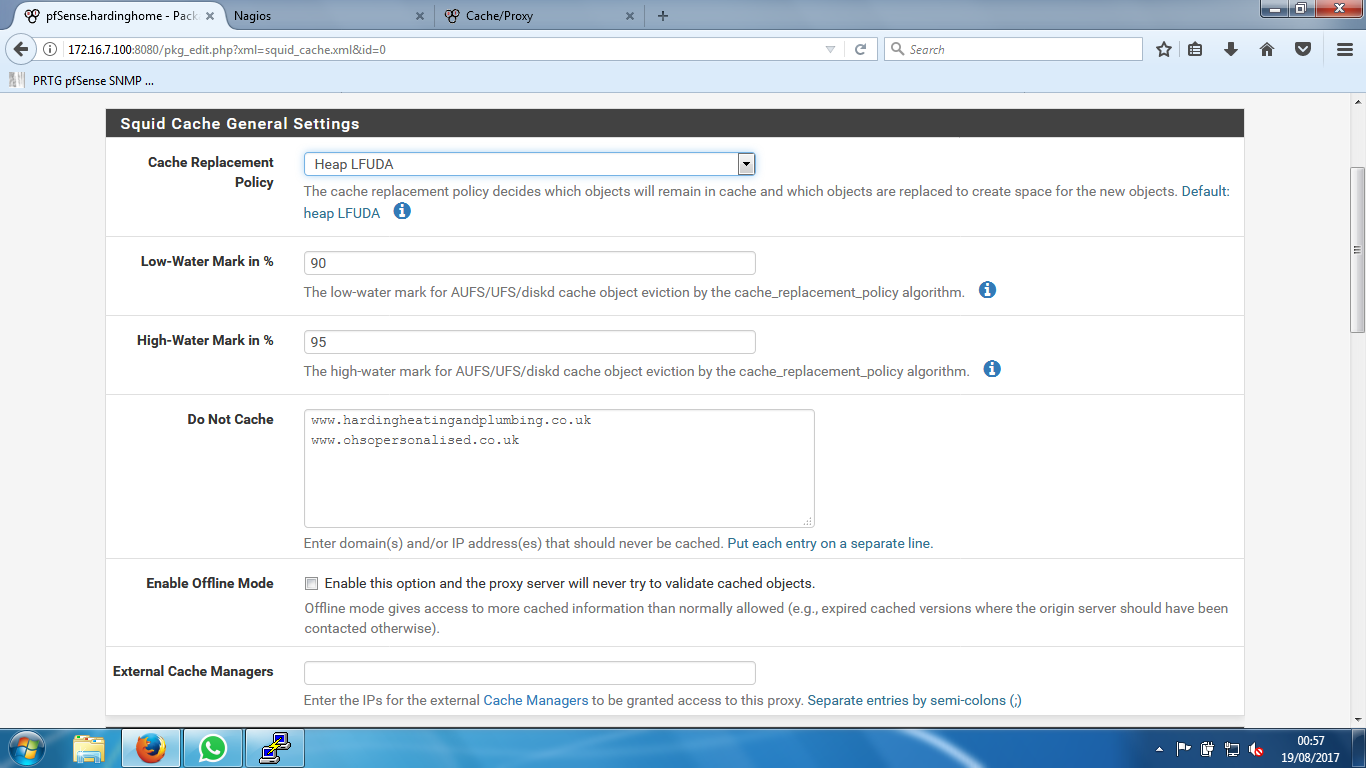The width and height of the screenshot is (1366, 768).
Task: Click the page vertical scrollbar thumb
Action: (1357, 250)
